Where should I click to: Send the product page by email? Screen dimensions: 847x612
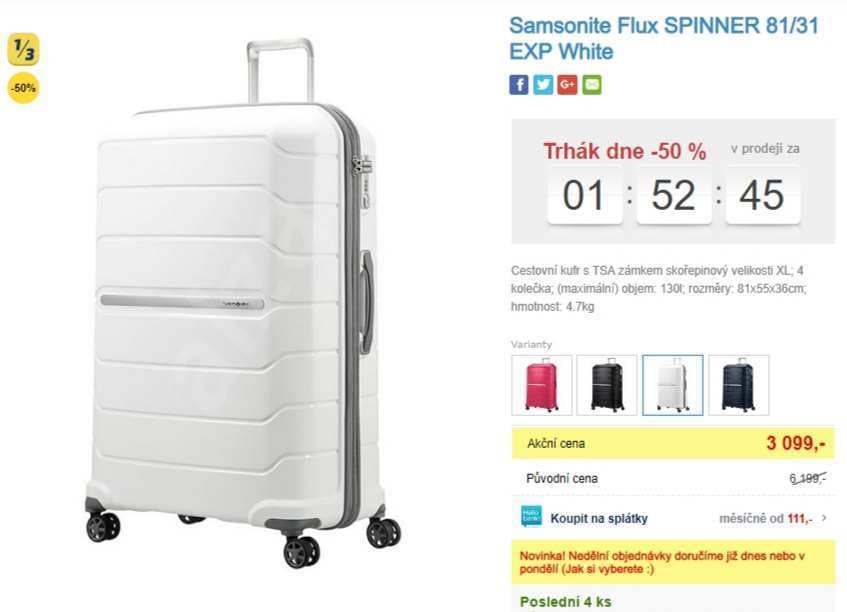[x=591, y=84]
